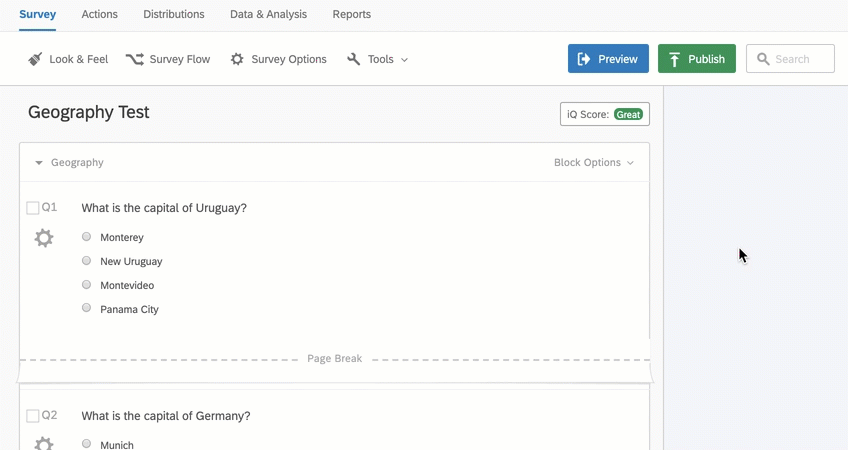This screenshot has height=450, width=848.
Task: Click the Publish upload arrow icon
Action: point(674,59)
